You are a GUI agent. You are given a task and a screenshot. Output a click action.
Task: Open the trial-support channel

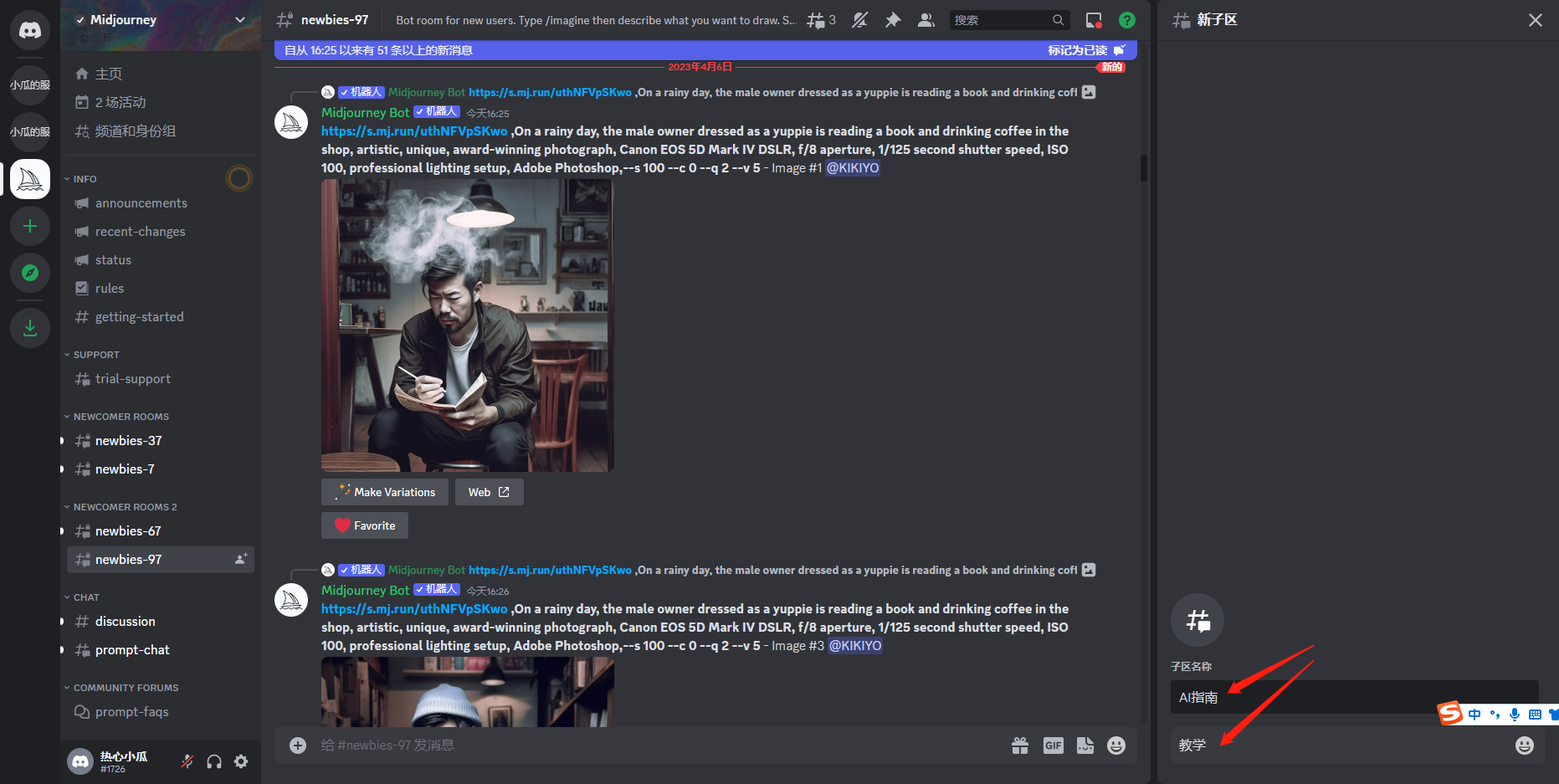[x=161, y=379]
